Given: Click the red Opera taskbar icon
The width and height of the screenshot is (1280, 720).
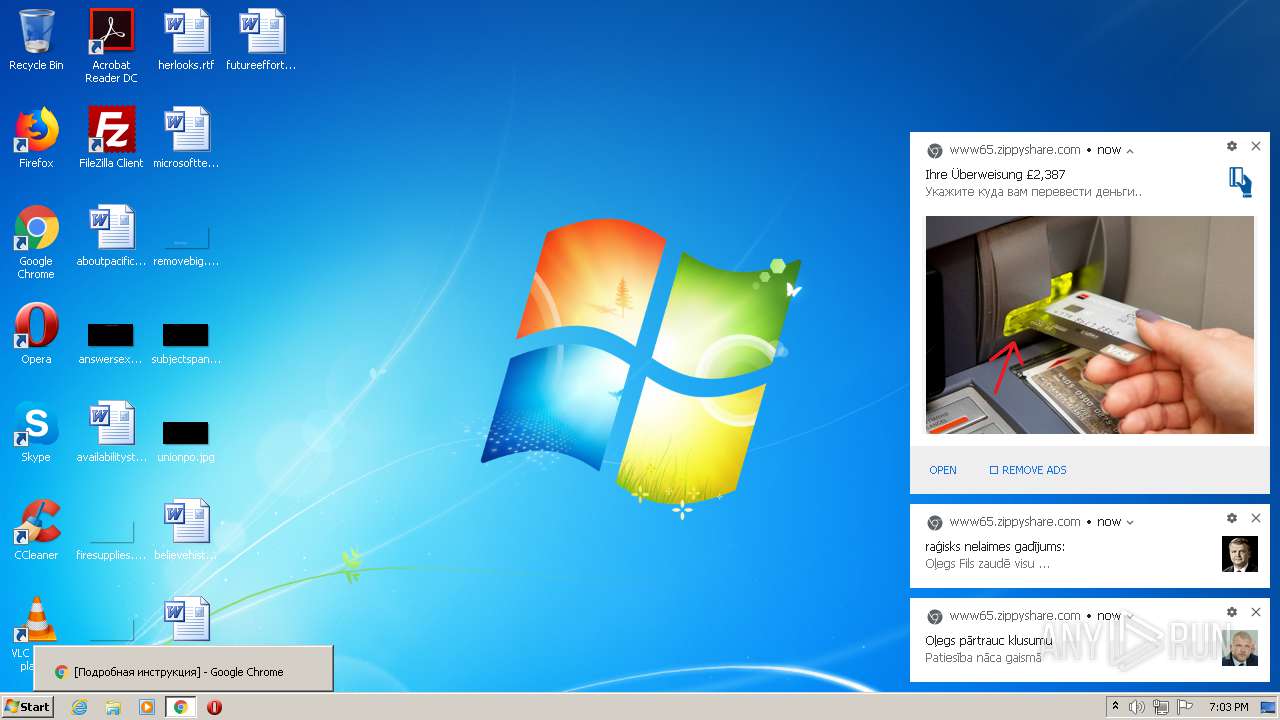Looking at the screenshot, I should (x=214, y=707).
